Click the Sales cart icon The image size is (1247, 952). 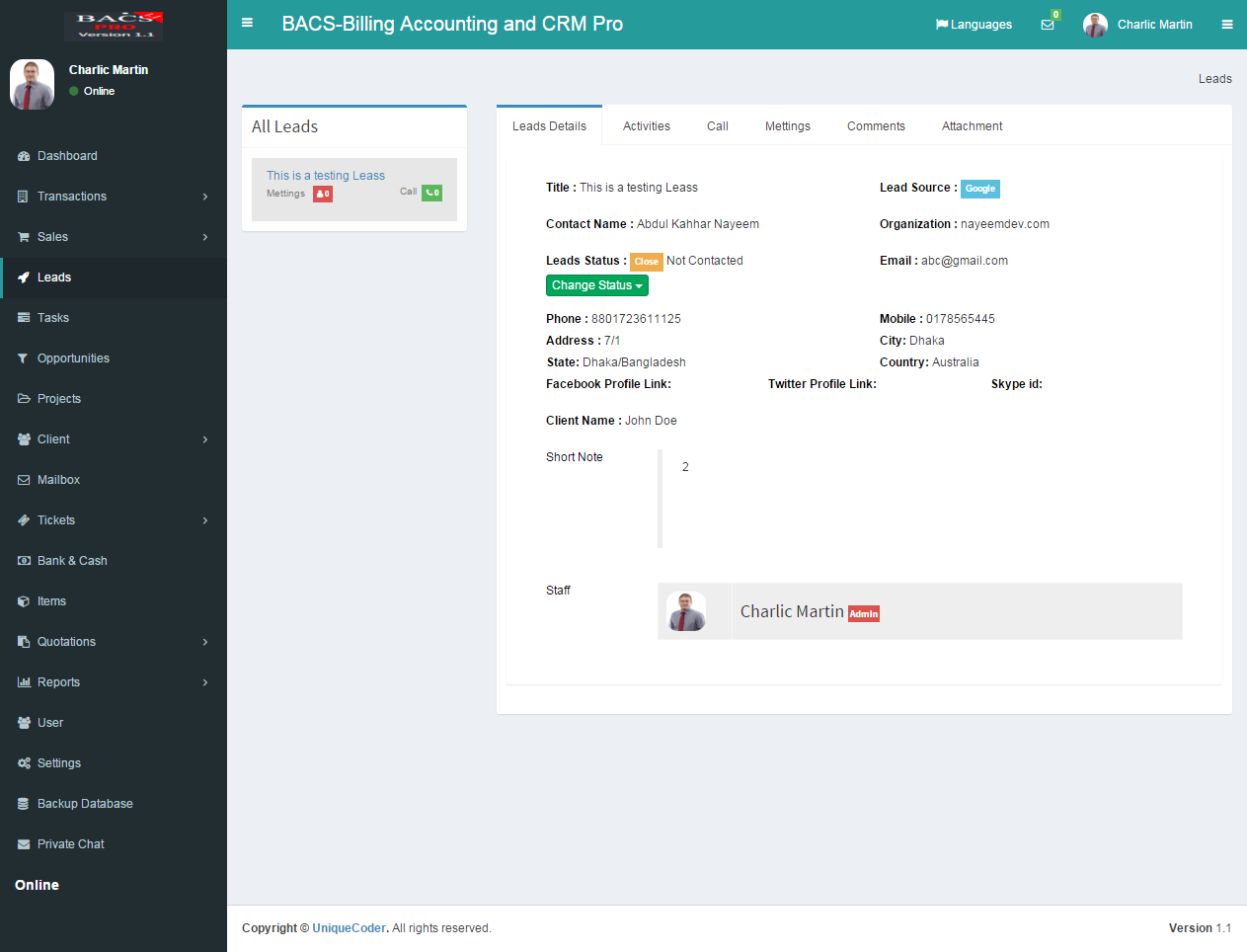[x=24, y=237]
